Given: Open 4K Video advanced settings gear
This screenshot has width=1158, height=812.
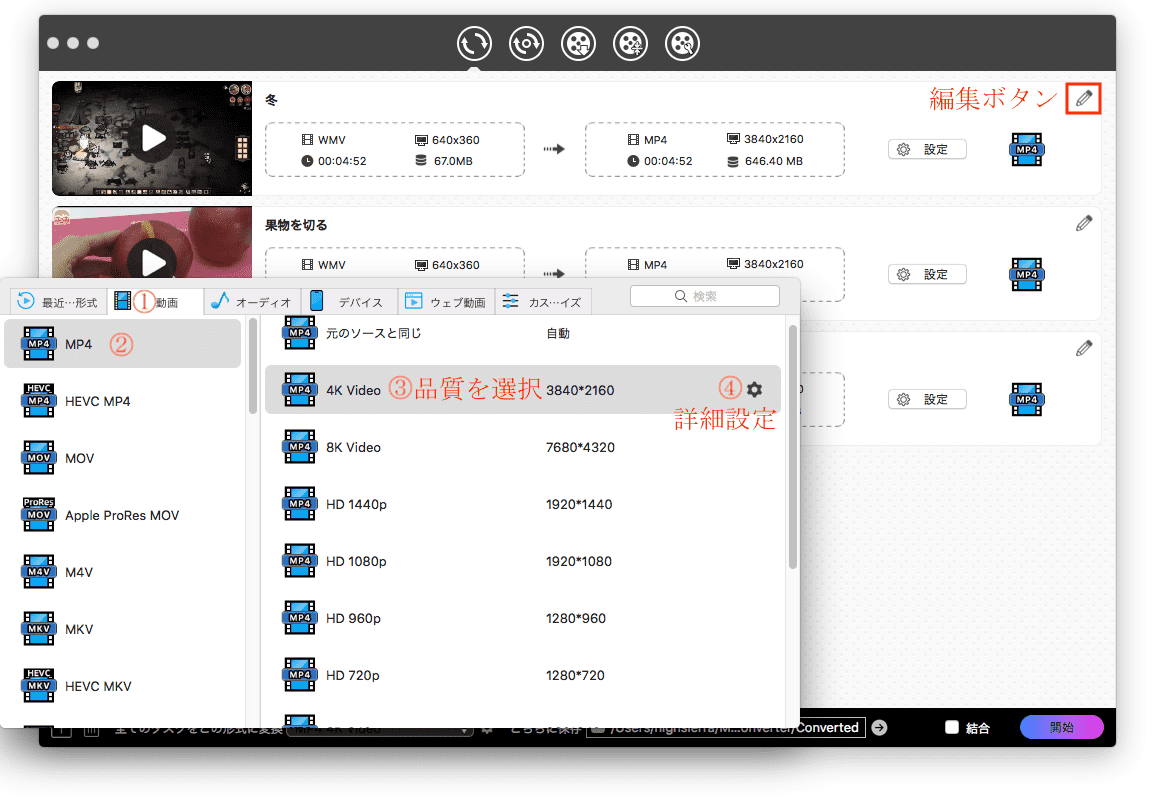Looking at the screenshot, I should coord(754,389).
